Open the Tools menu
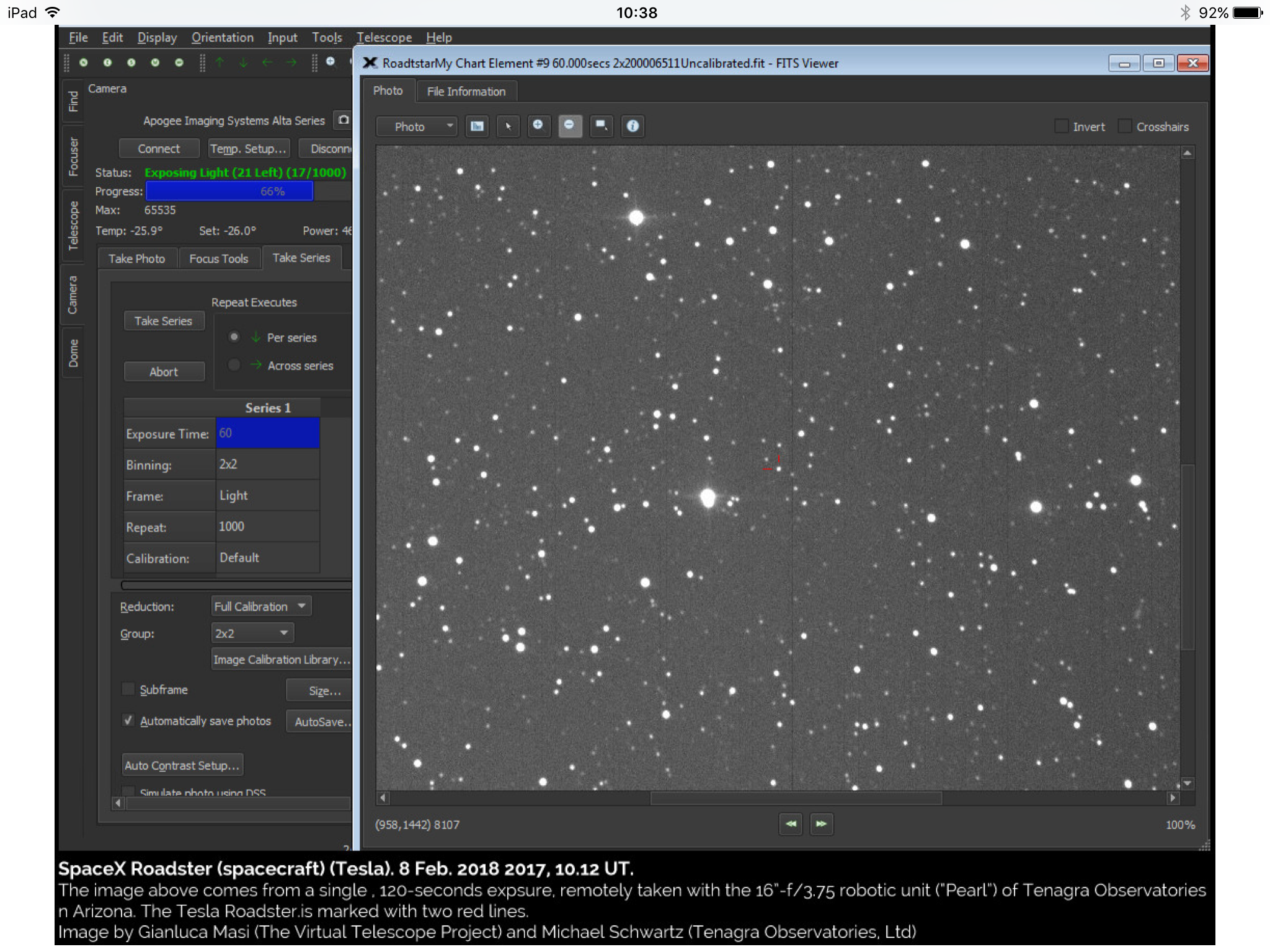The image size is (1270, 952). pyautogui.click(x=327, y=37)
